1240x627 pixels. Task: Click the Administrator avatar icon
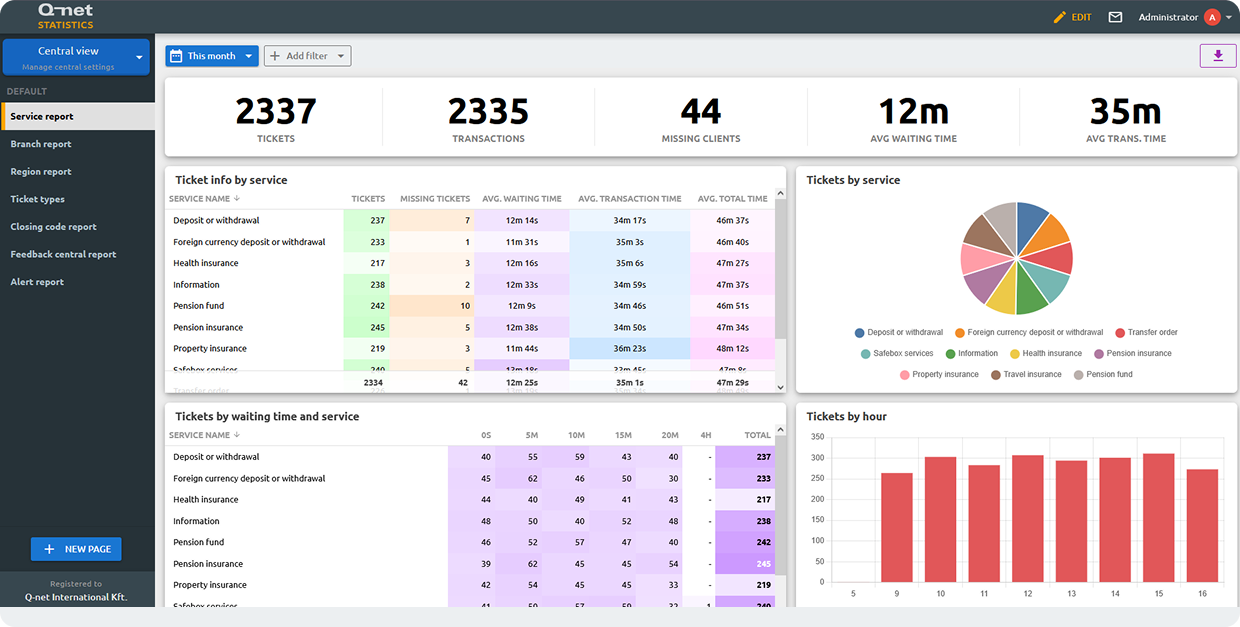[1212, 17]
